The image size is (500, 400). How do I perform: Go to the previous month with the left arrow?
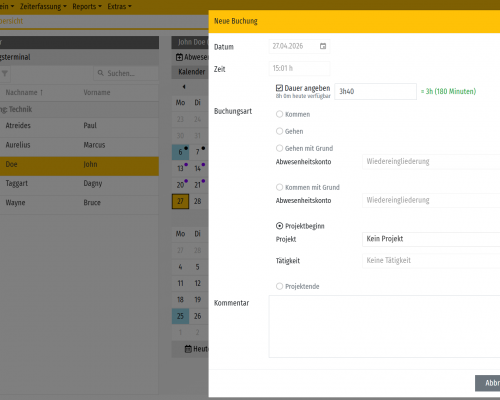184,87
